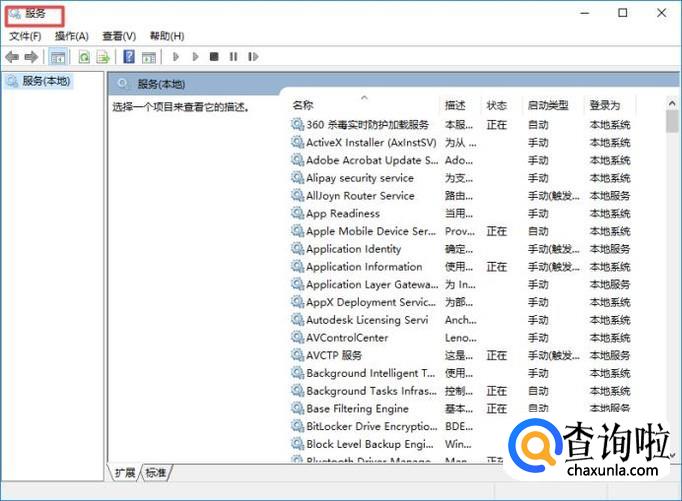
Task: Click the Stop Service square icon
Action: [x=214, y=57]
